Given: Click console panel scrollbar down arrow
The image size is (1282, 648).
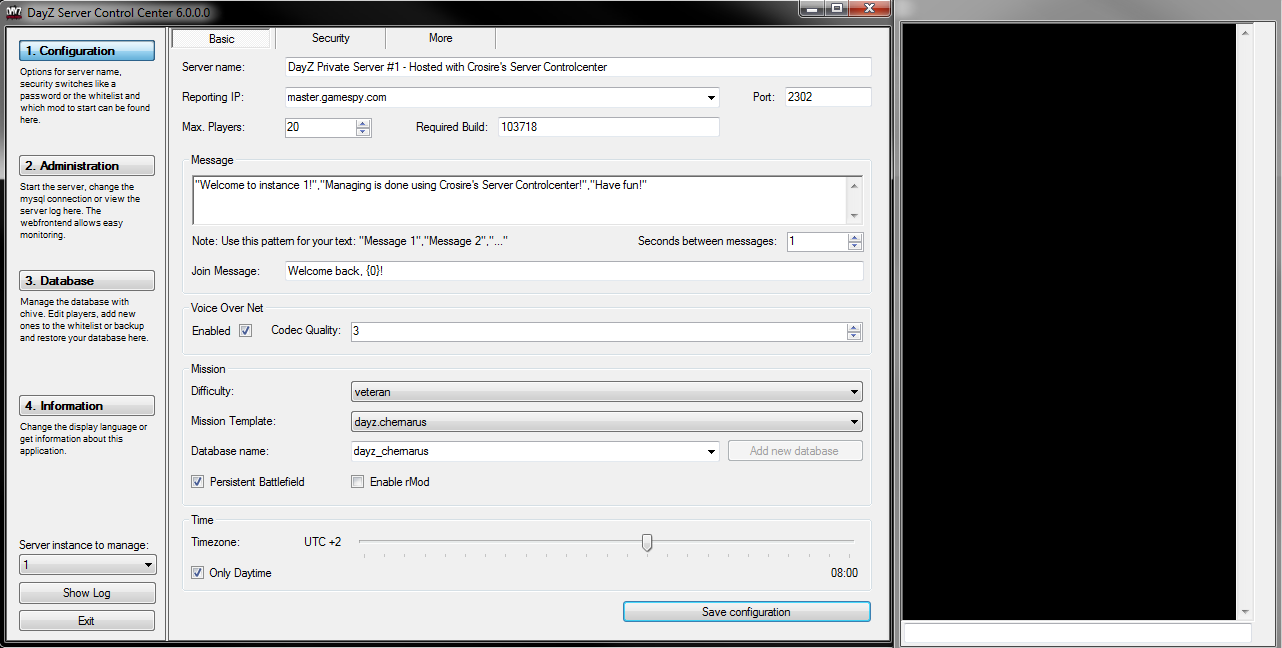Looking at the screenshot, I should click(x=1245, y=611).
